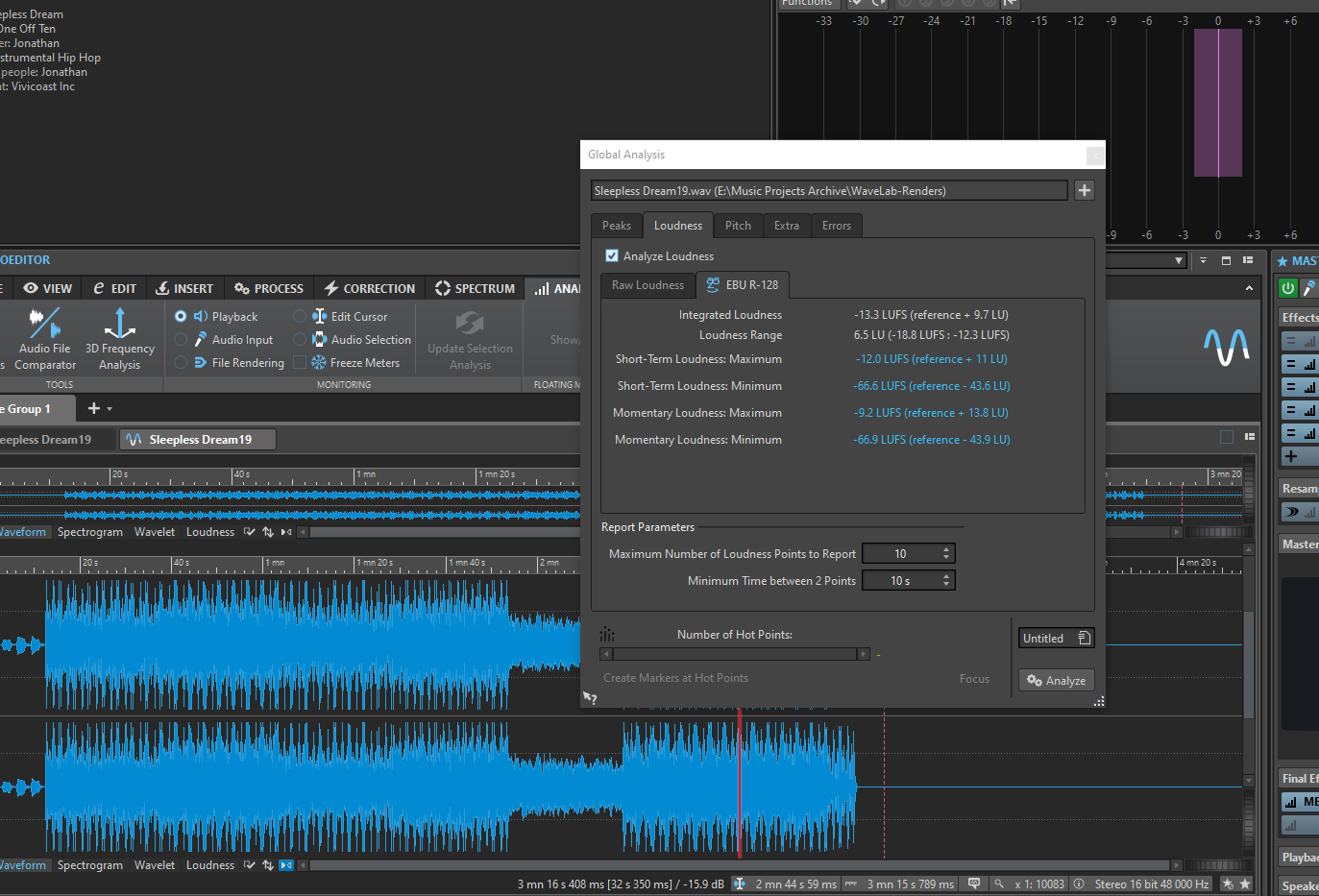
Task: Switch to the Extra tab
Action: pos(787,226)
